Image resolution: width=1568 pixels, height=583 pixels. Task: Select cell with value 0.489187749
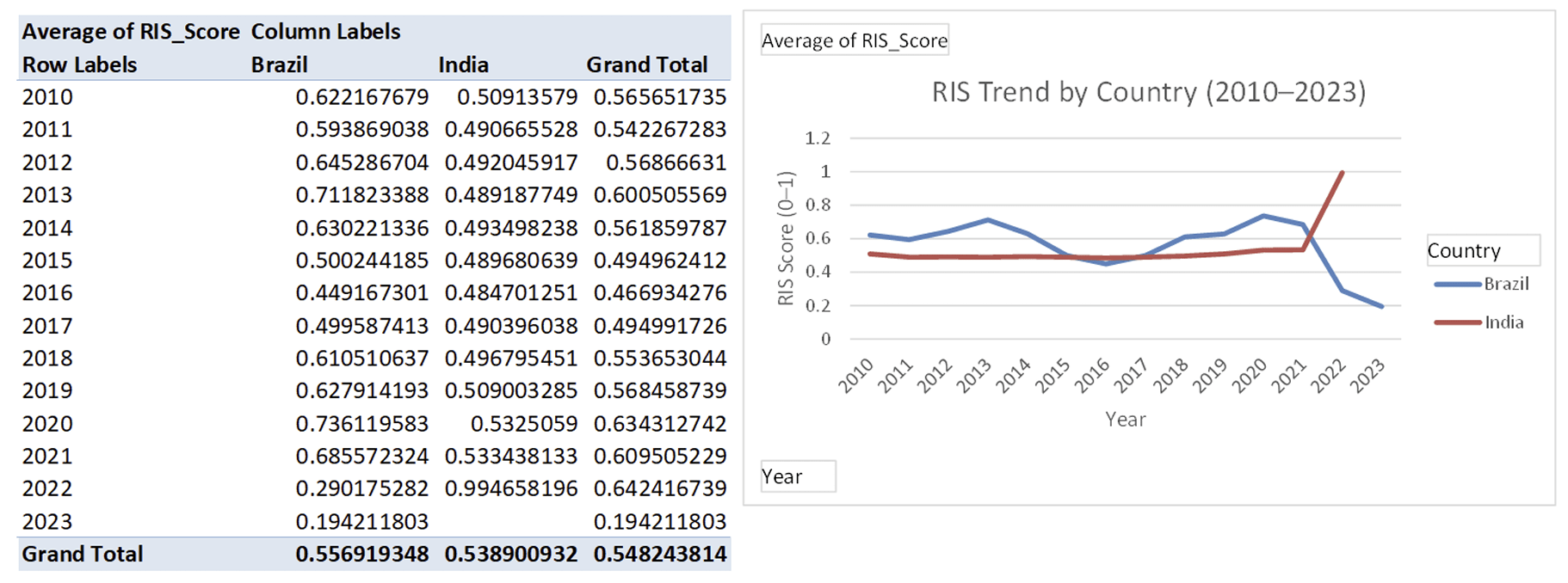(x=511, y=195)
